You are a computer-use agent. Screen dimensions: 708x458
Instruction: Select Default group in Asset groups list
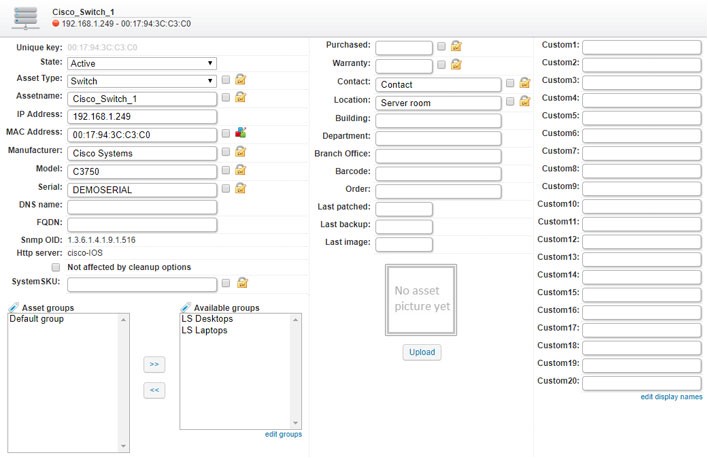(x=37, y=319)
